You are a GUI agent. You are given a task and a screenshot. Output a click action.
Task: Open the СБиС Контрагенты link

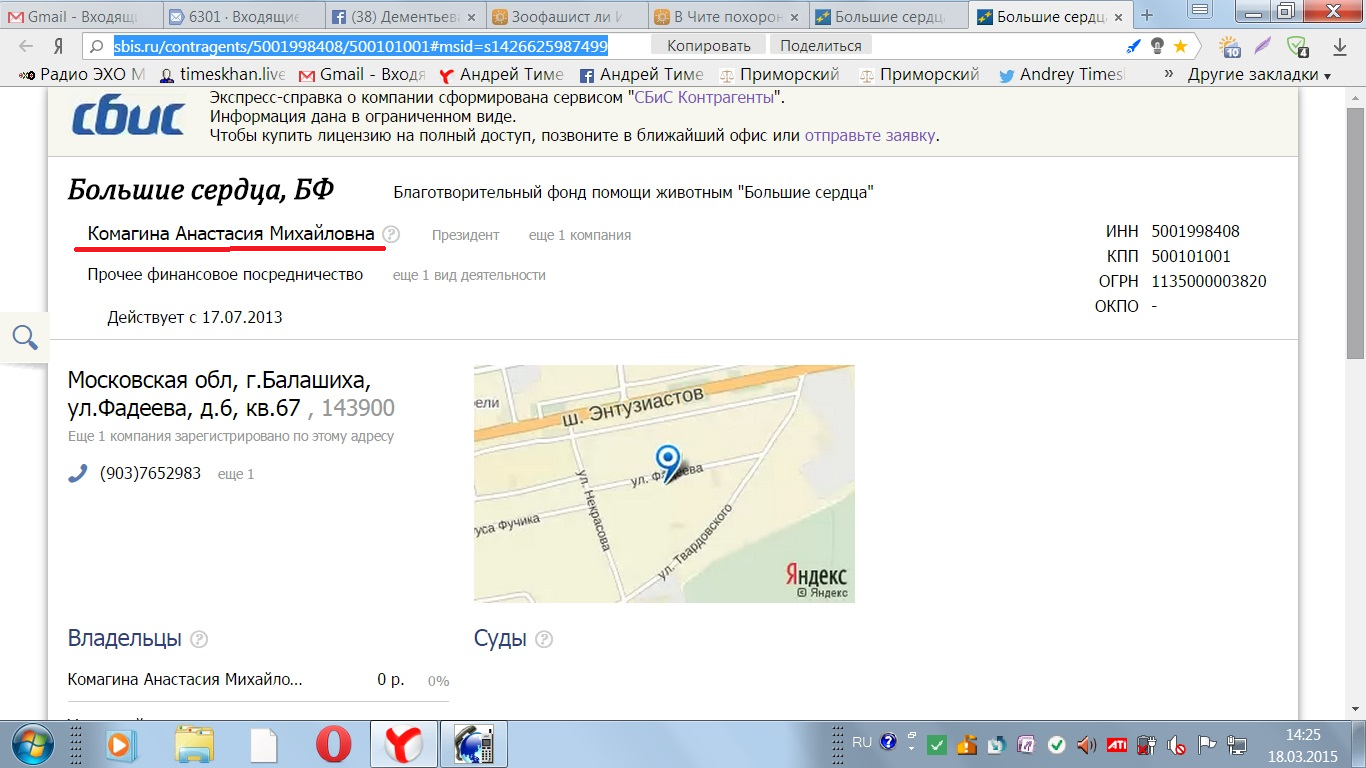(x=704, y=97)
